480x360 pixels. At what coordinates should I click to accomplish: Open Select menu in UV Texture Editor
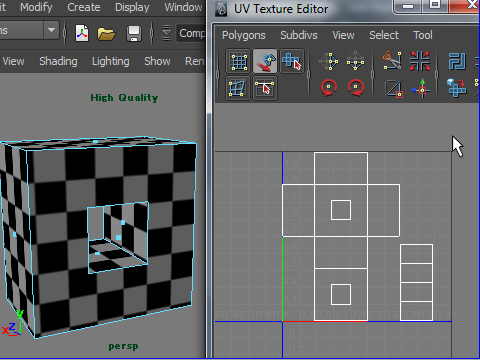(384, 35)
